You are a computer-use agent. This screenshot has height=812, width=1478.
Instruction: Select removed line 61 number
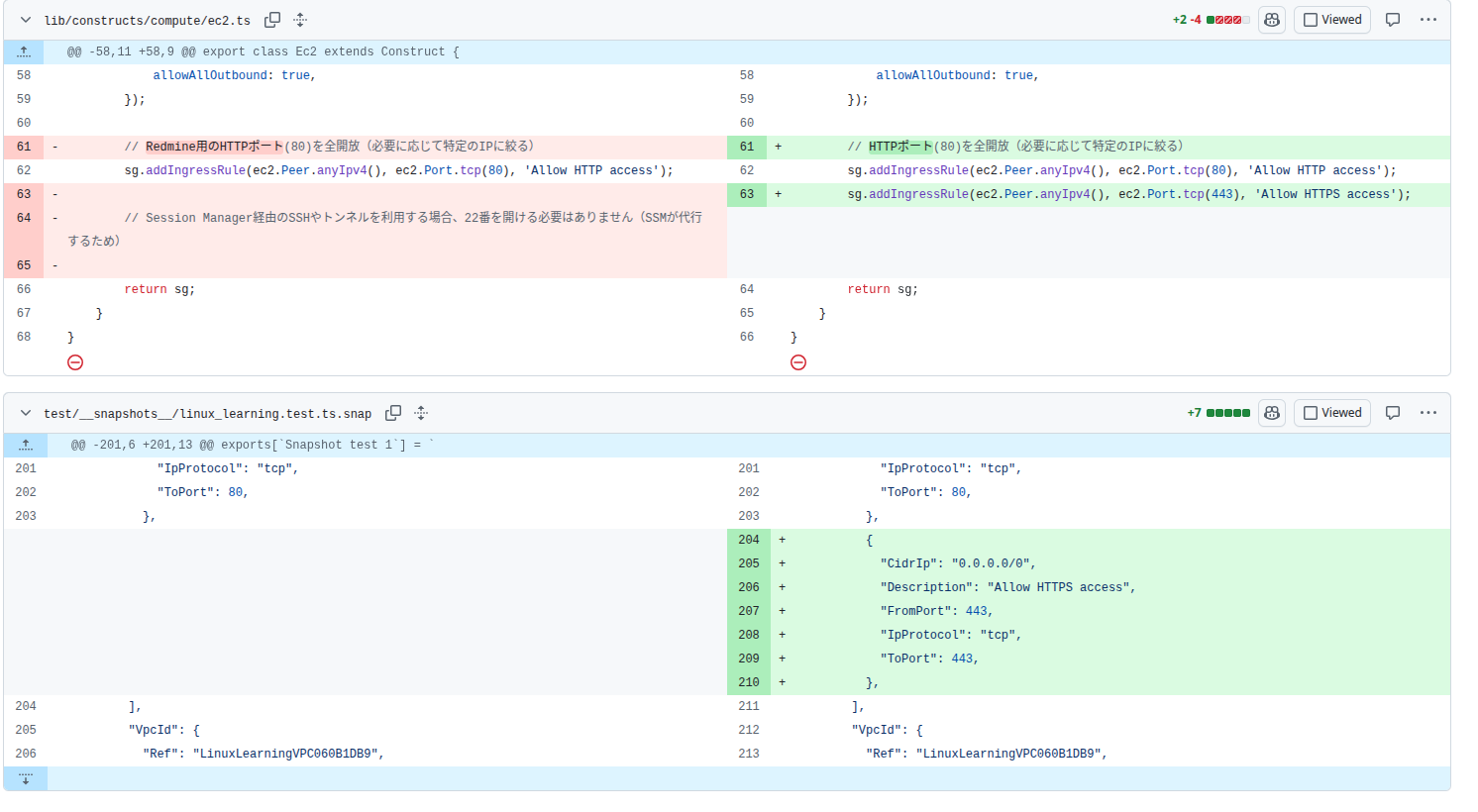coord(24,147)
